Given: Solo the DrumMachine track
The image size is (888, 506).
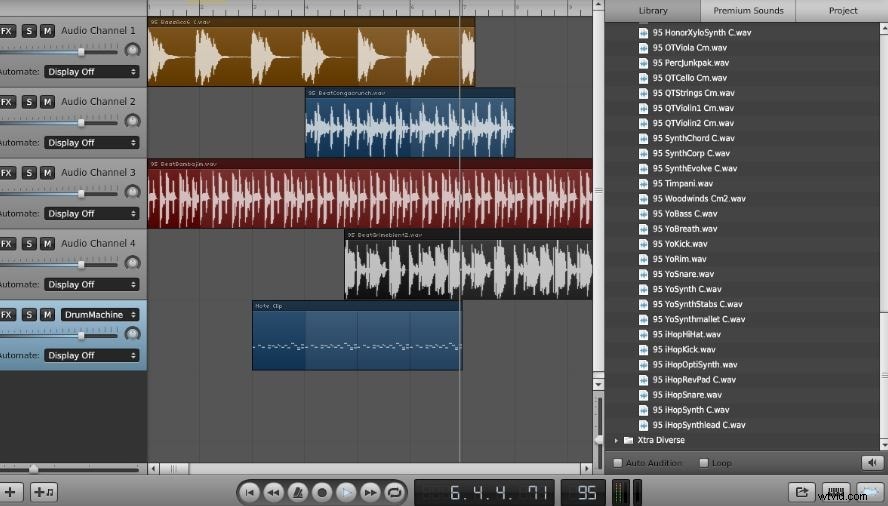Looking at the screenshot, I should click(x=29, y=314).
